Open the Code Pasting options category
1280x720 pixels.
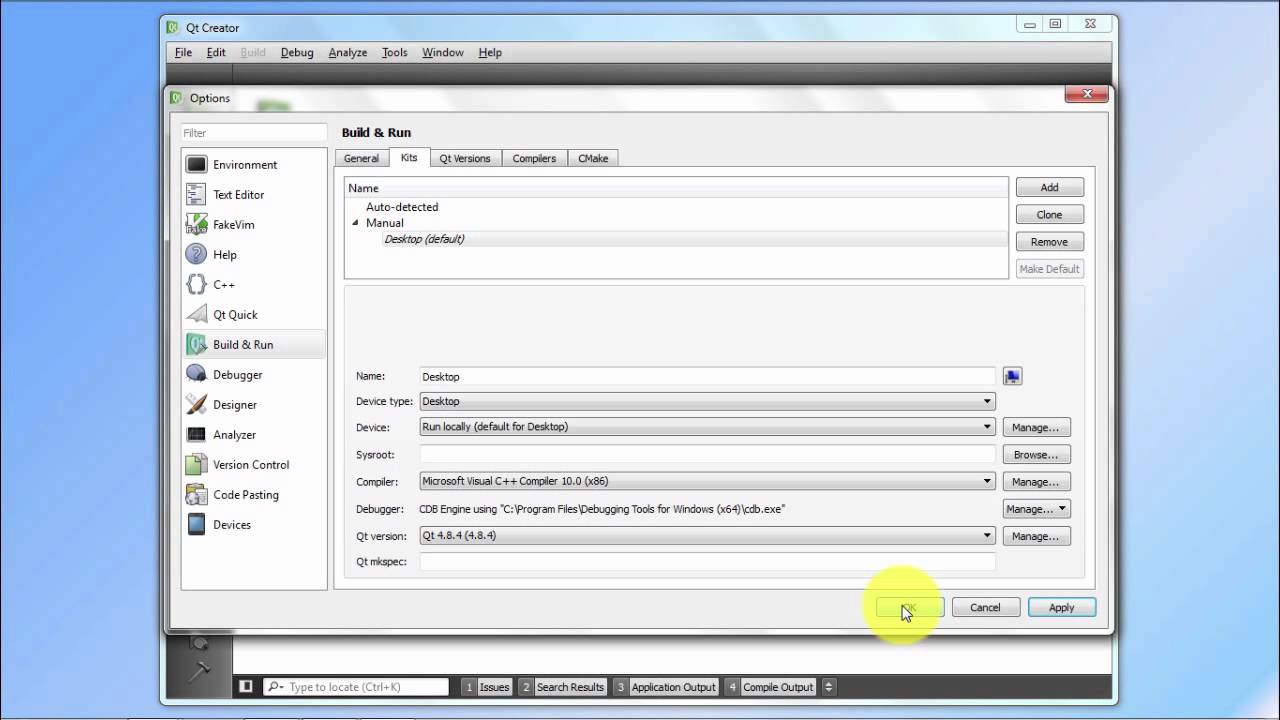pyautogui.click(x=254, y=495)
